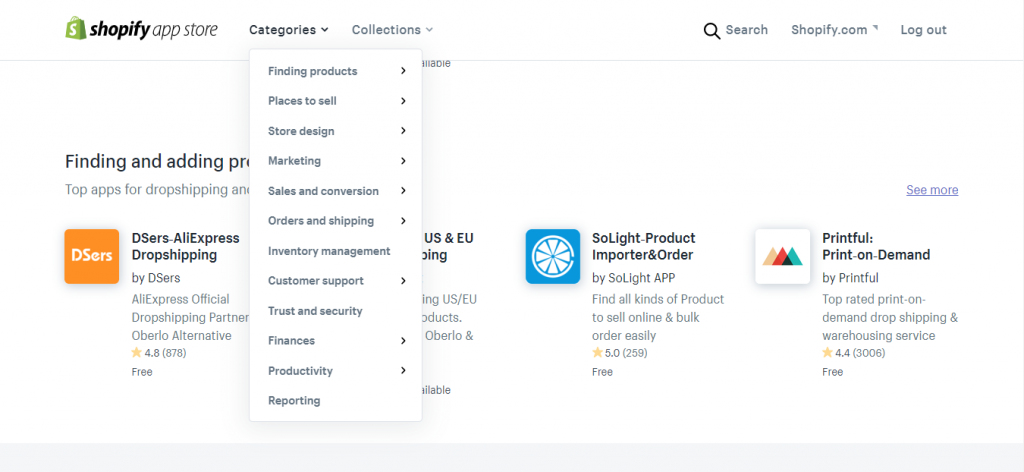Click the 'by SoLight APP' developer text

pos(633,278)
